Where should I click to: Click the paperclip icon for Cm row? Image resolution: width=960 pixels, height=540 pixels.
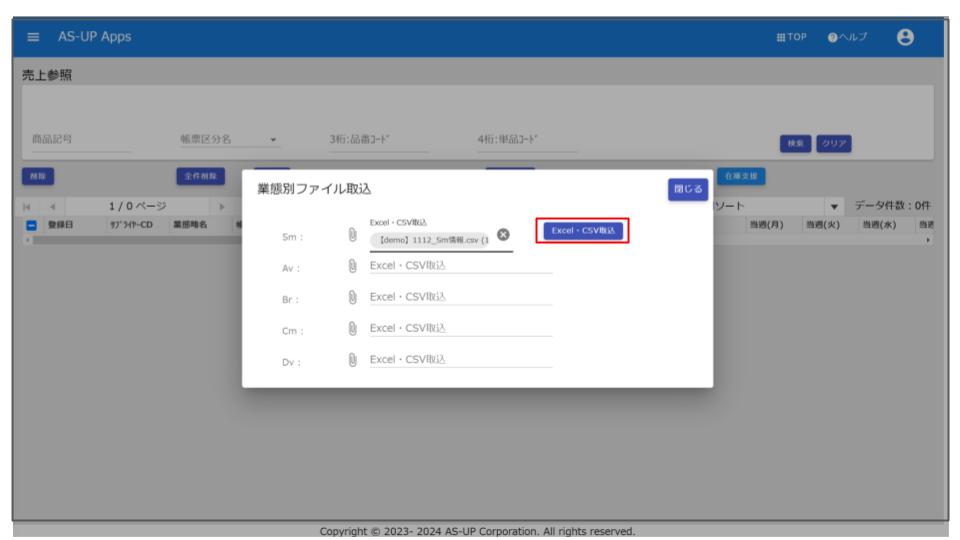[352, 328]
